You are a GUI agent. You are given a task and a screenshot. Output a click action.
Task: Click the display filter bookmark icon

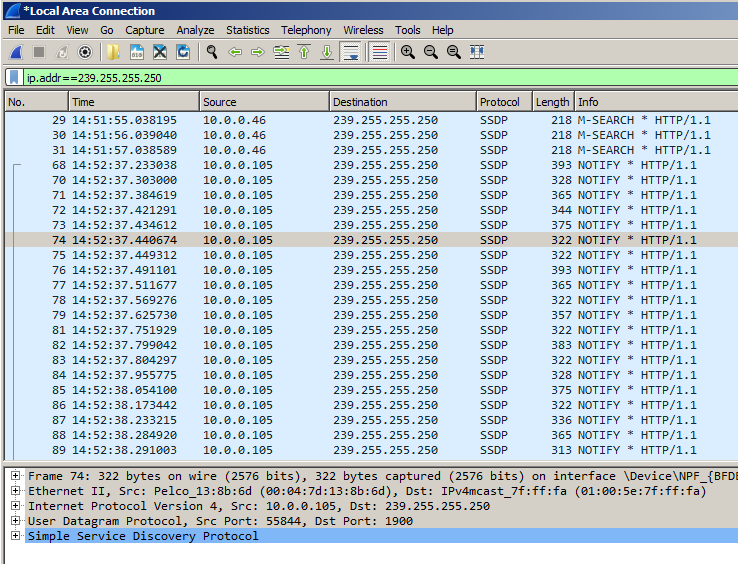[x=14, y=77]
